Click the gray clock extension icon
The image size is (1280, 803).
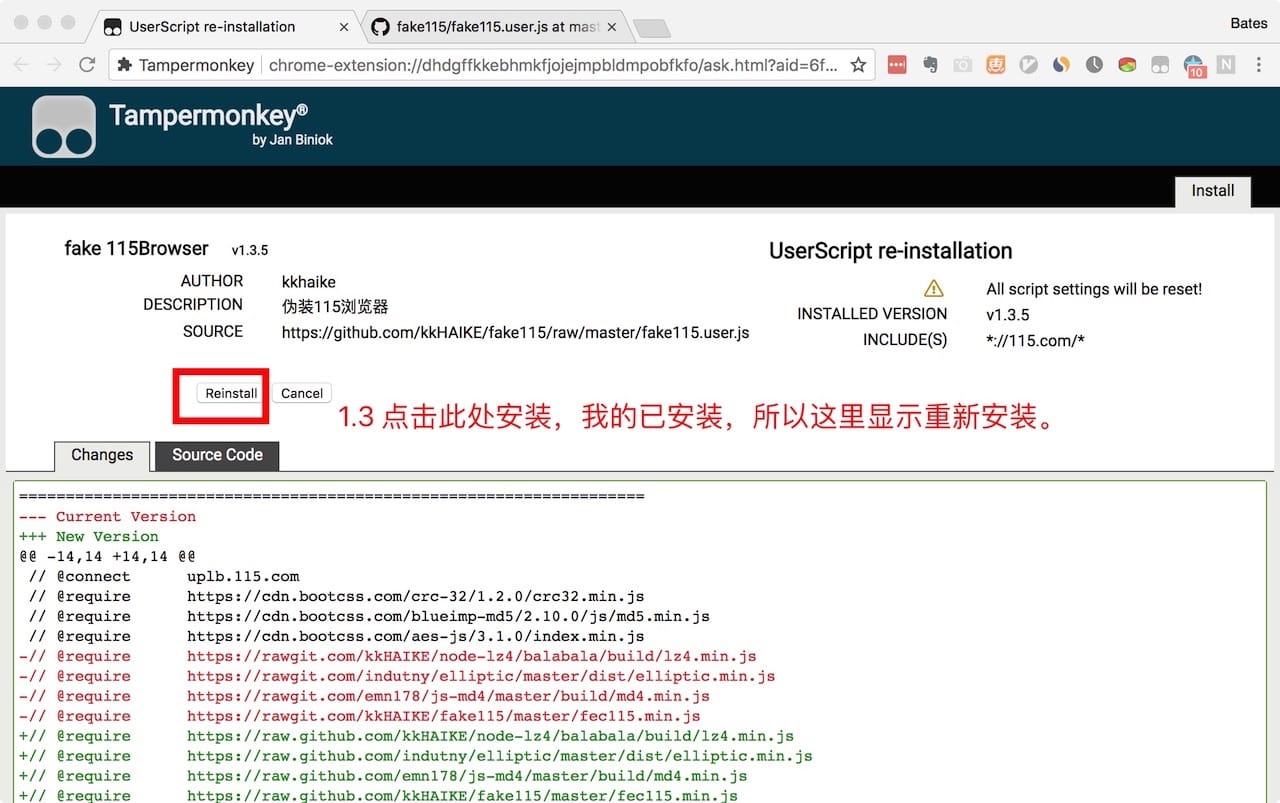click(x=1094, y=65)
